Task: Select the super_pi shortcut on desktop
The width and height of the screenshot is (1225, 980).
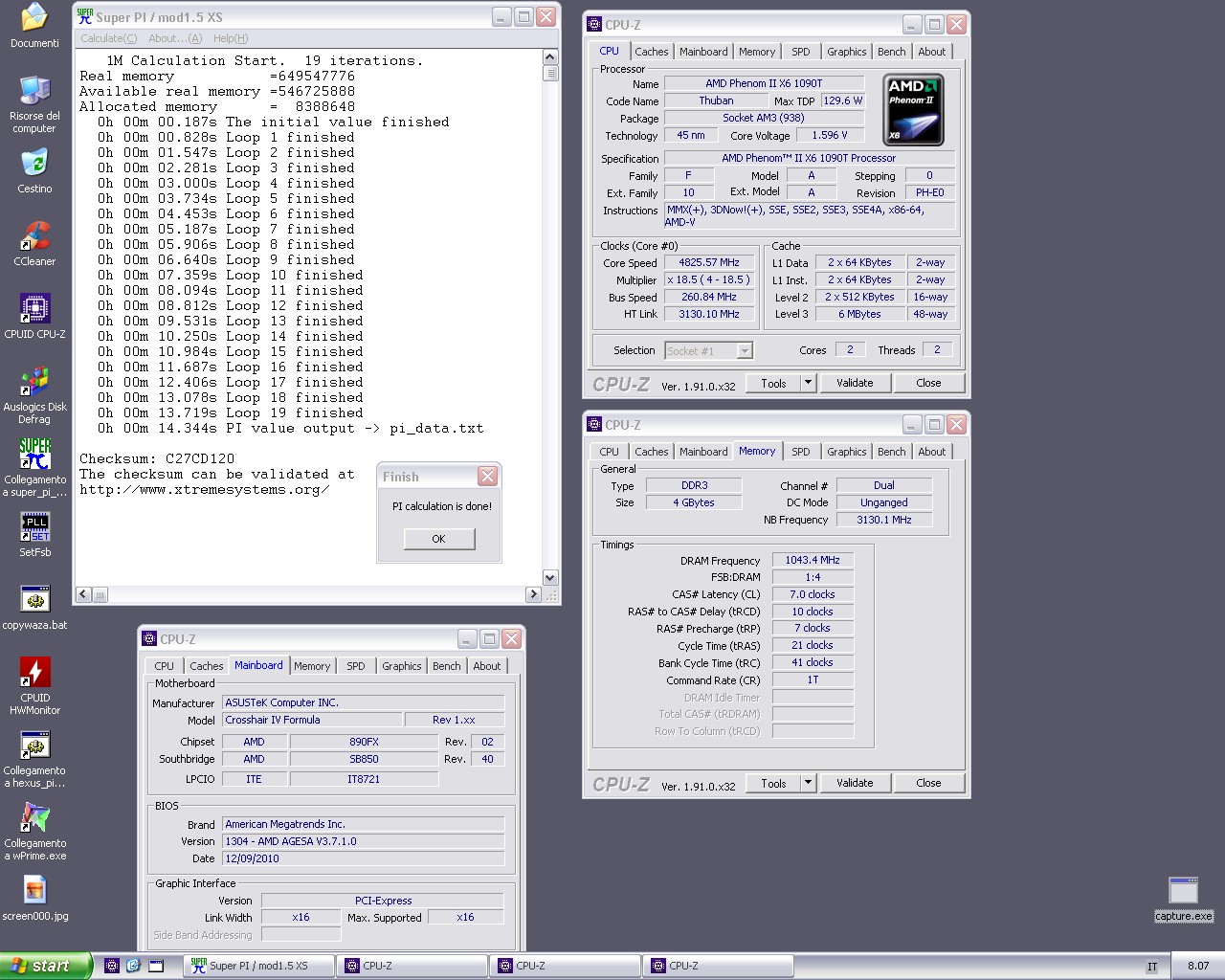Action: click(x=34, y=468)
